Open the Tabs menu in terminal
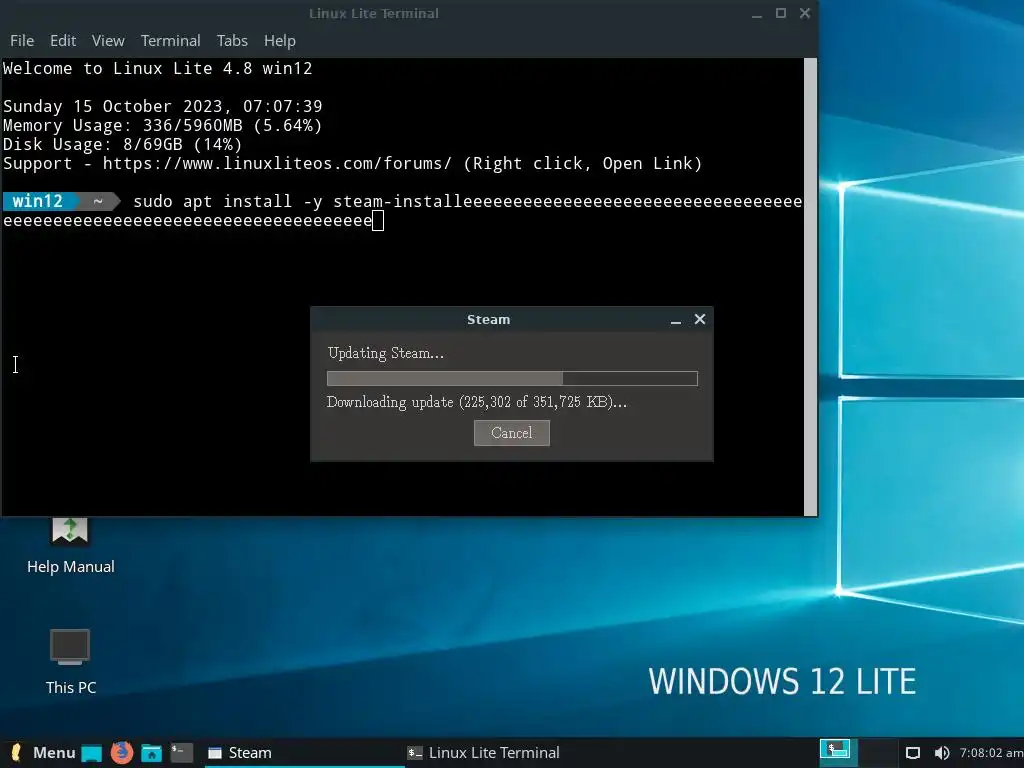This screenshot has height=768, width=1024. tap(232, 40)
